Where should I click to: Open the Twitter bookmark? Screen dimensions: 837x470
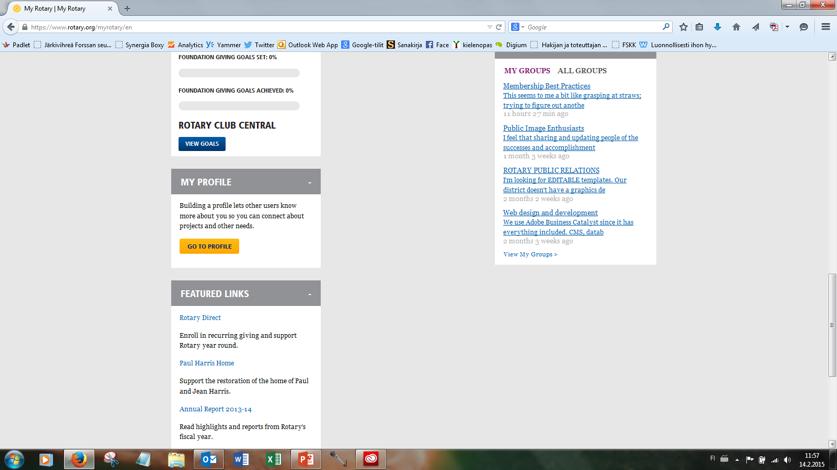[x=259, y=45]
